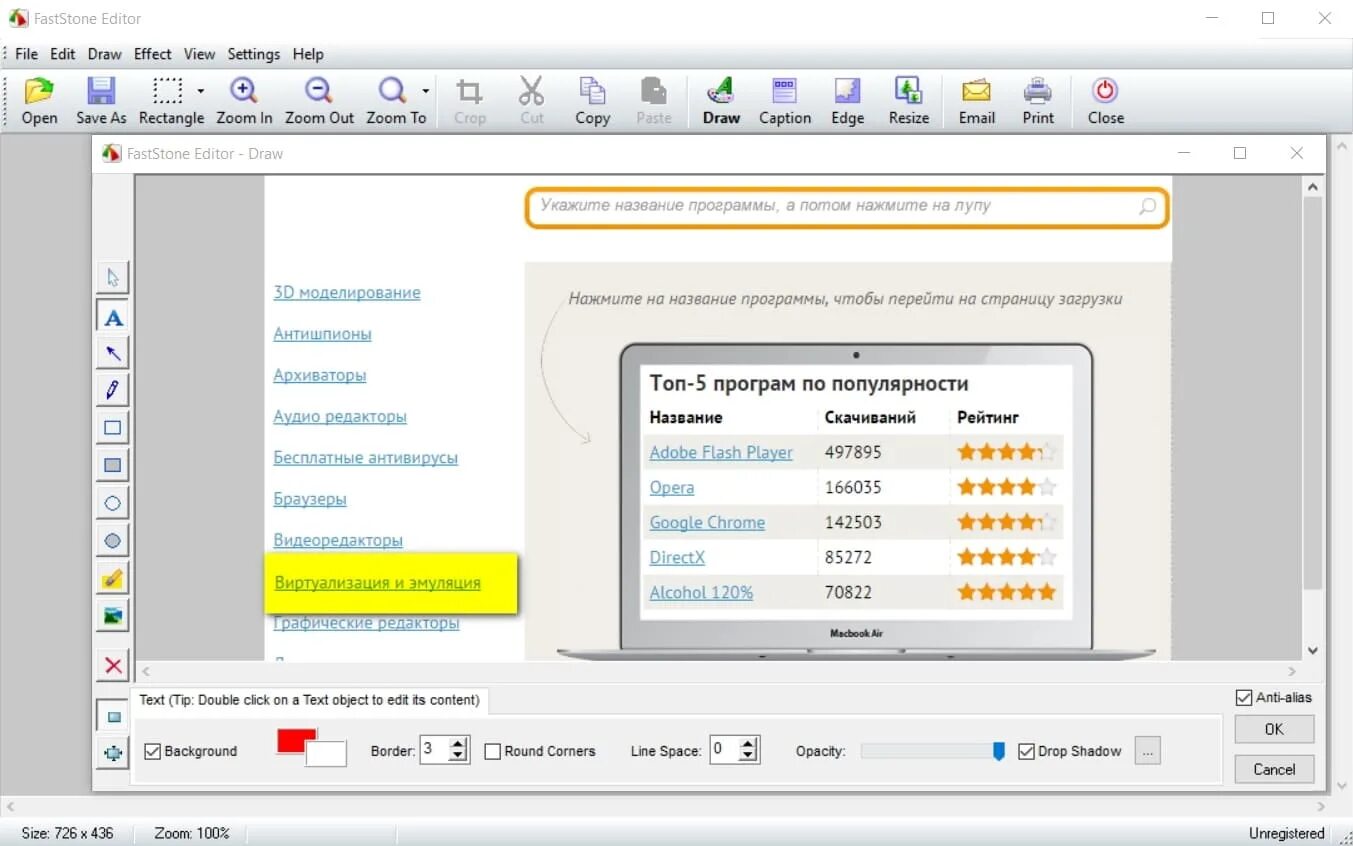The width and height of the screenshot is (1353, 846).
Task: Select the insert image tool
Action: tap(113, 615)
